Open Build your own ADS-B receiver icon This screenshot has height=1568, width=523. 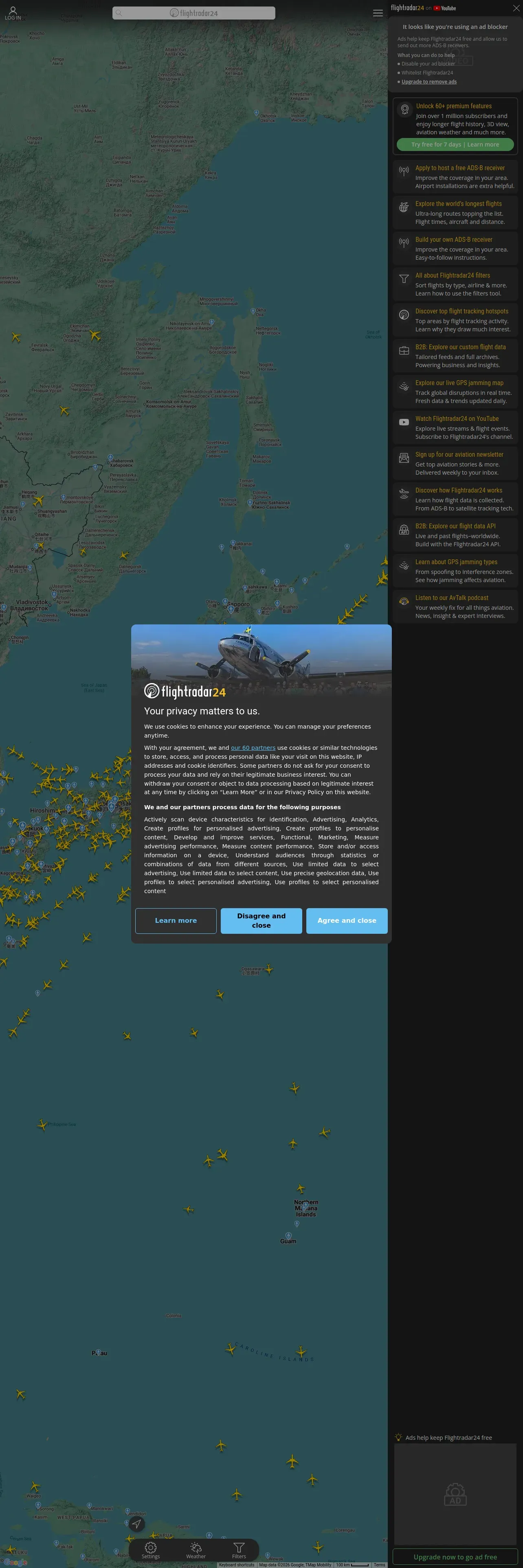point(404,243)
